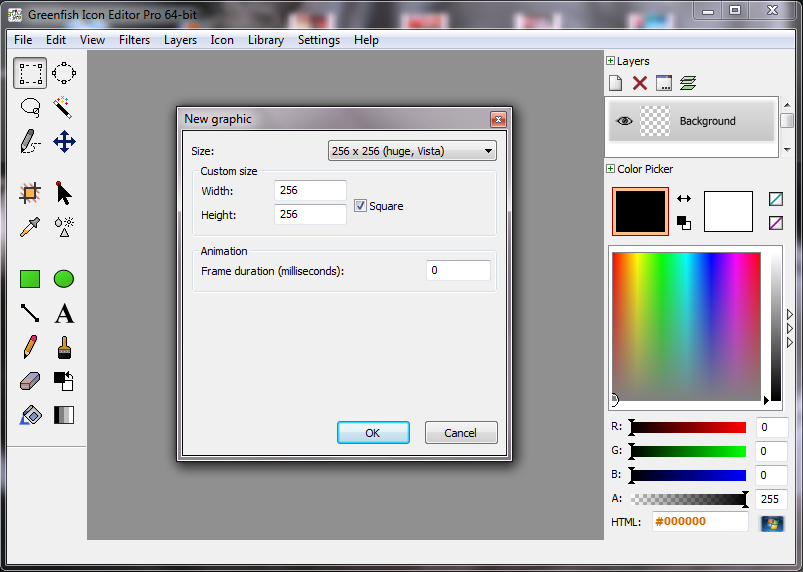This screenshot has width=803, height=572.
Task: Collapse the Layers panel
Action: [610, 61]
